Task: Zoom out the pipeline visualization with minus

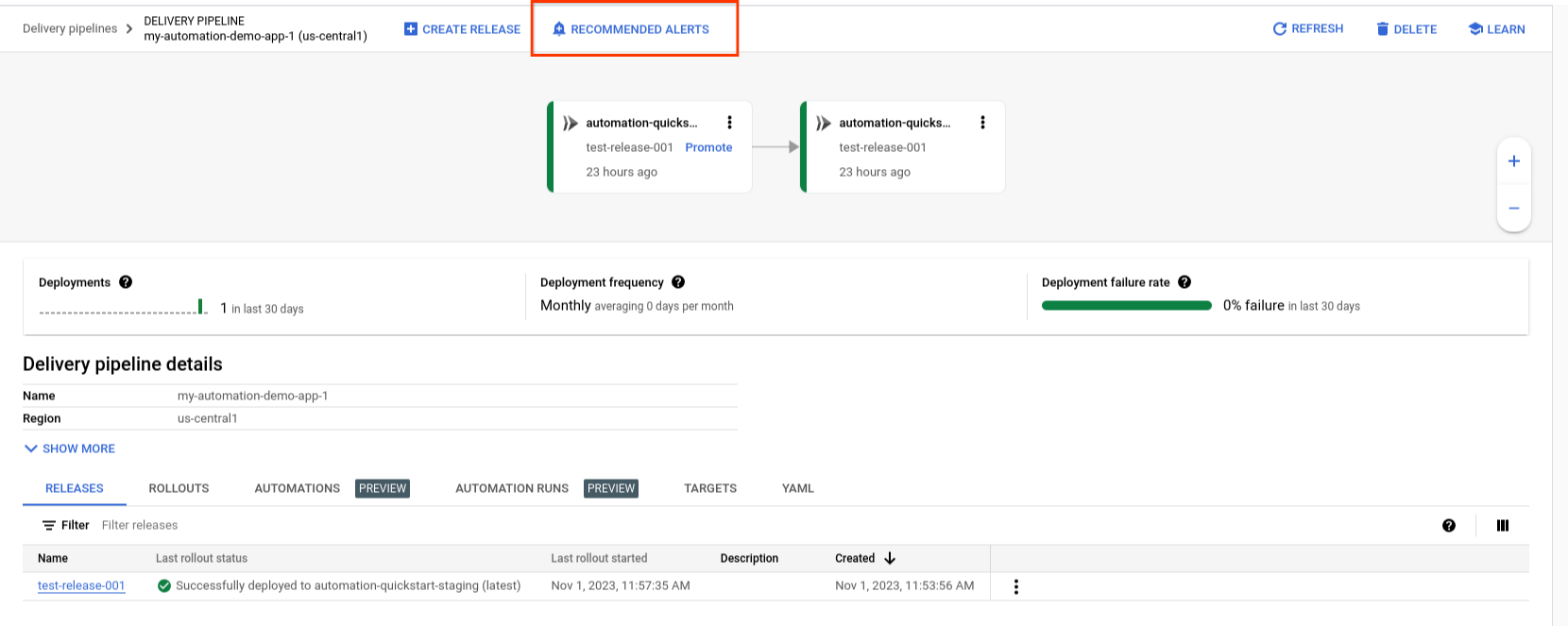Action: (x=1513, y=209)
